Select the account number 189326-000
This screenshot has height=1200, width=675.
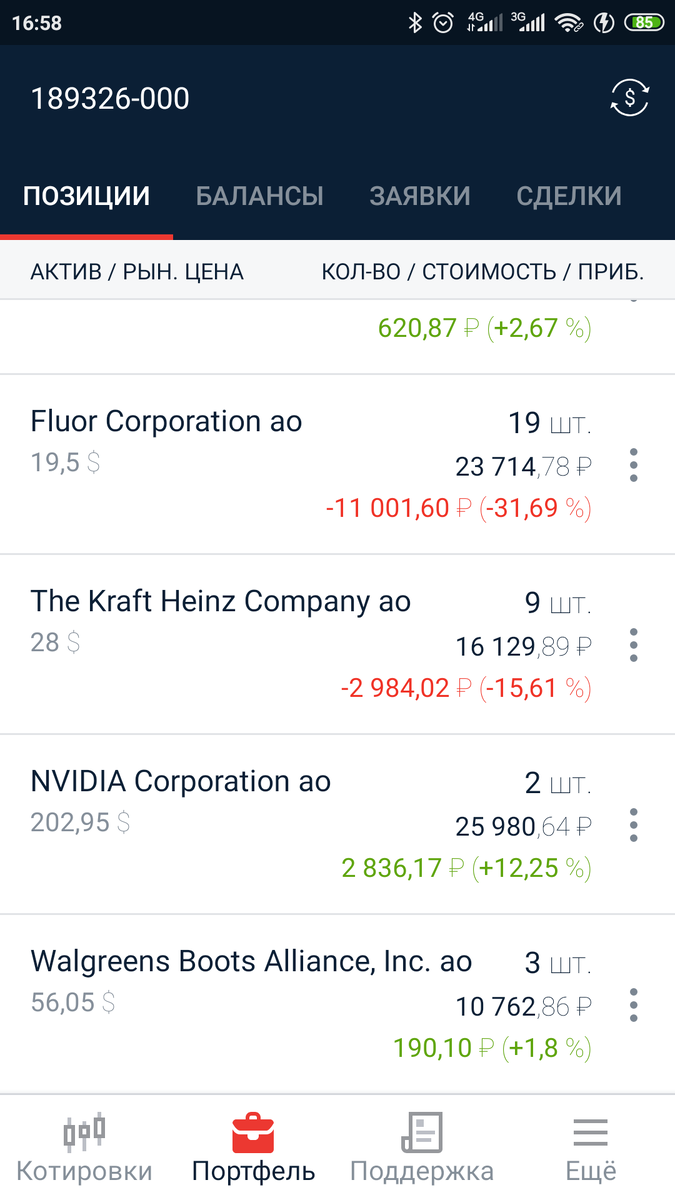pyautogui.click(x=110, y=97)
